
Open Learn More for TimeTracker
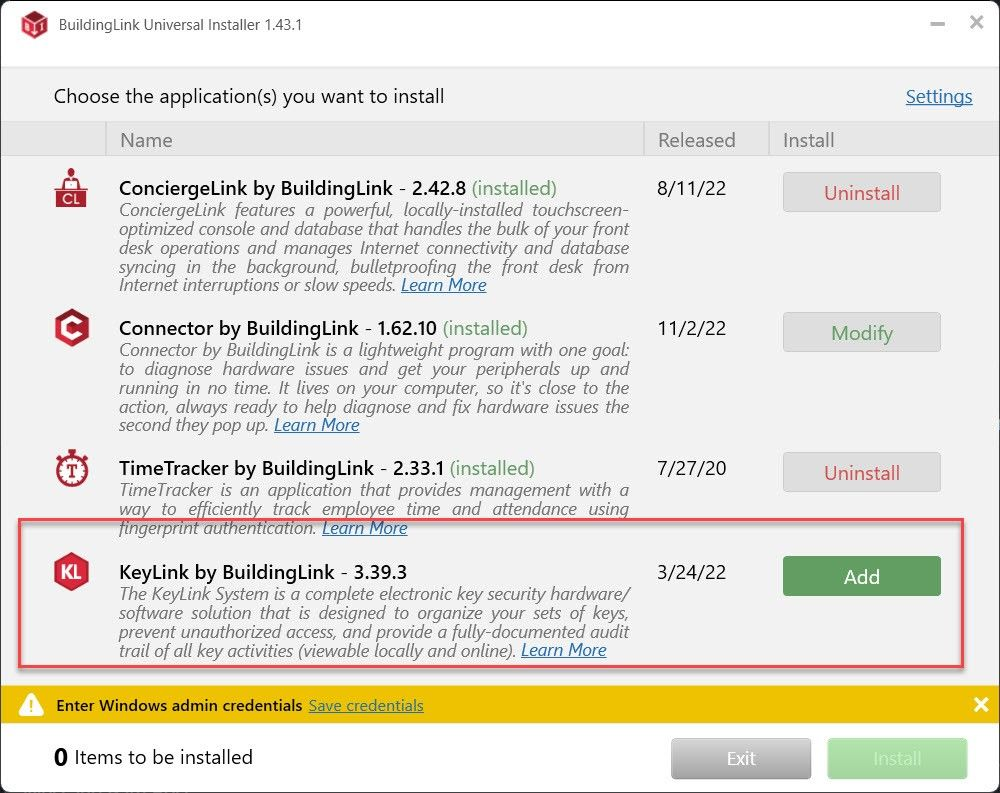365,528
